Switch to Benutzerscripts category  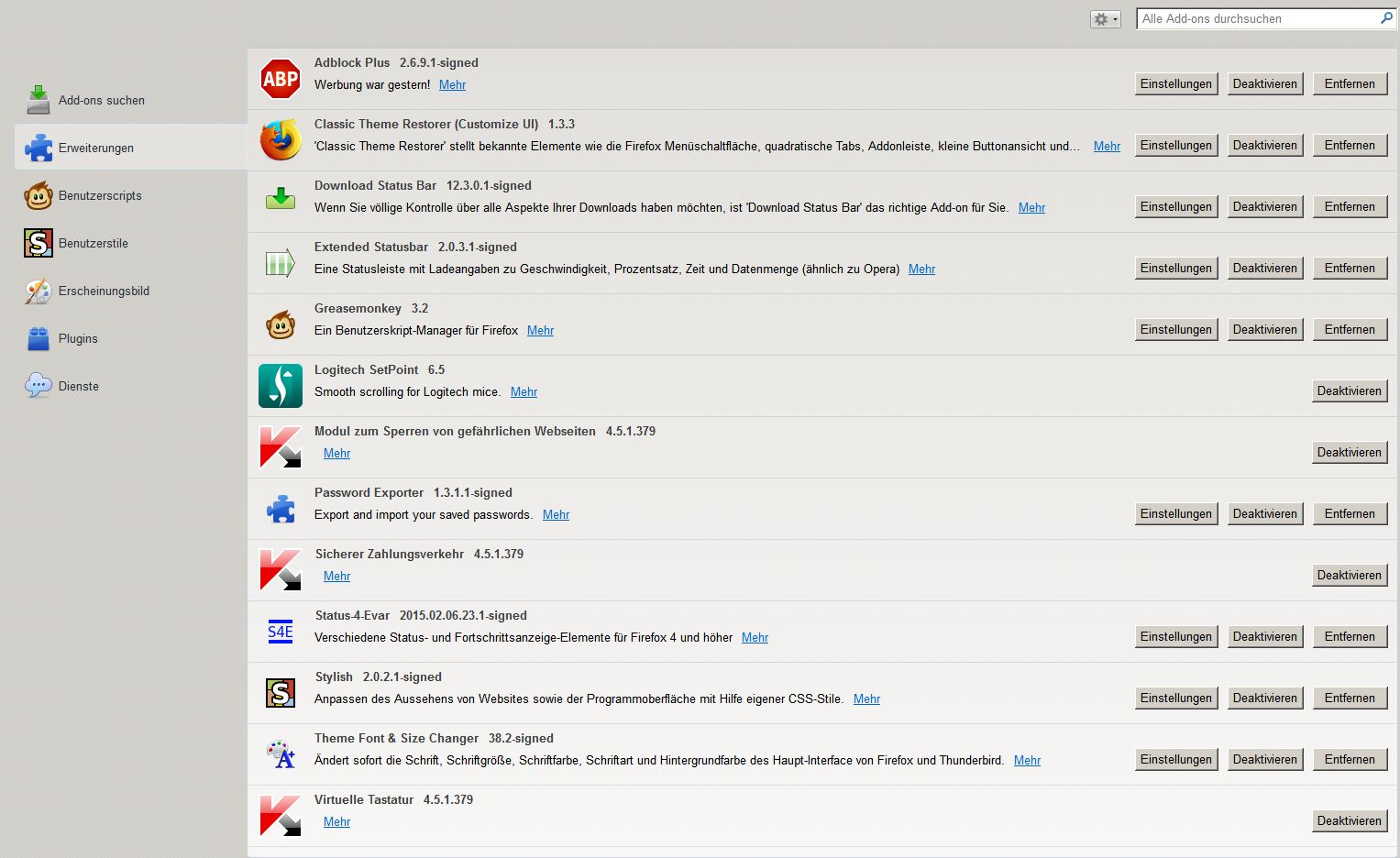point(131,195)
